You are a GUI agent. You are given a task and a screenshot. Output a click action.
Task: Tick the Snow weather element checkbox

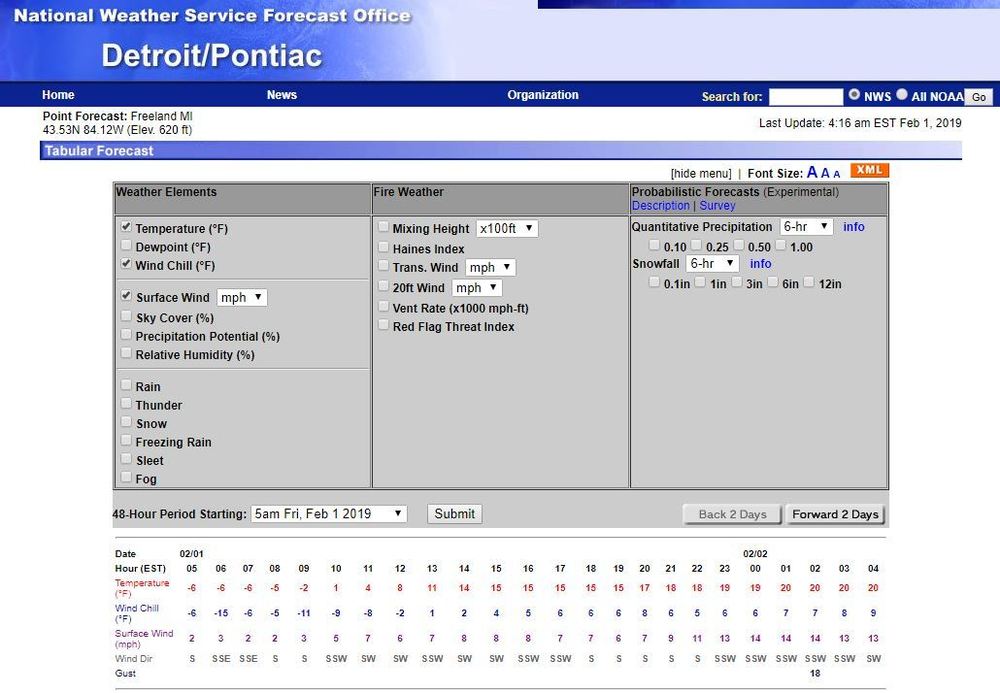126,421
